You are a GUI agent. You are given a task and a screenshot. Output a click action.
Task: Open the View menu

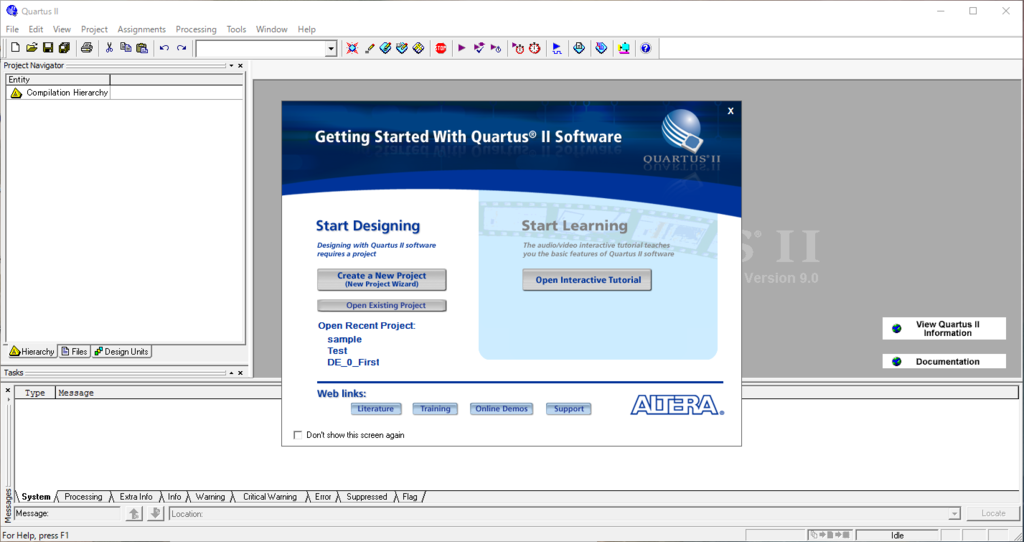point(62,29)
